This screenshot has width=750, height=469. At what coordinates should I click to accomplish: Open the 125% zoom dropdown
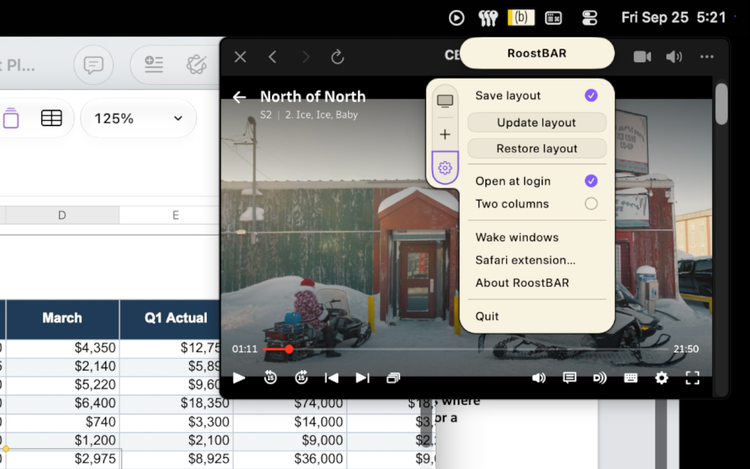[x=138, y=118]
